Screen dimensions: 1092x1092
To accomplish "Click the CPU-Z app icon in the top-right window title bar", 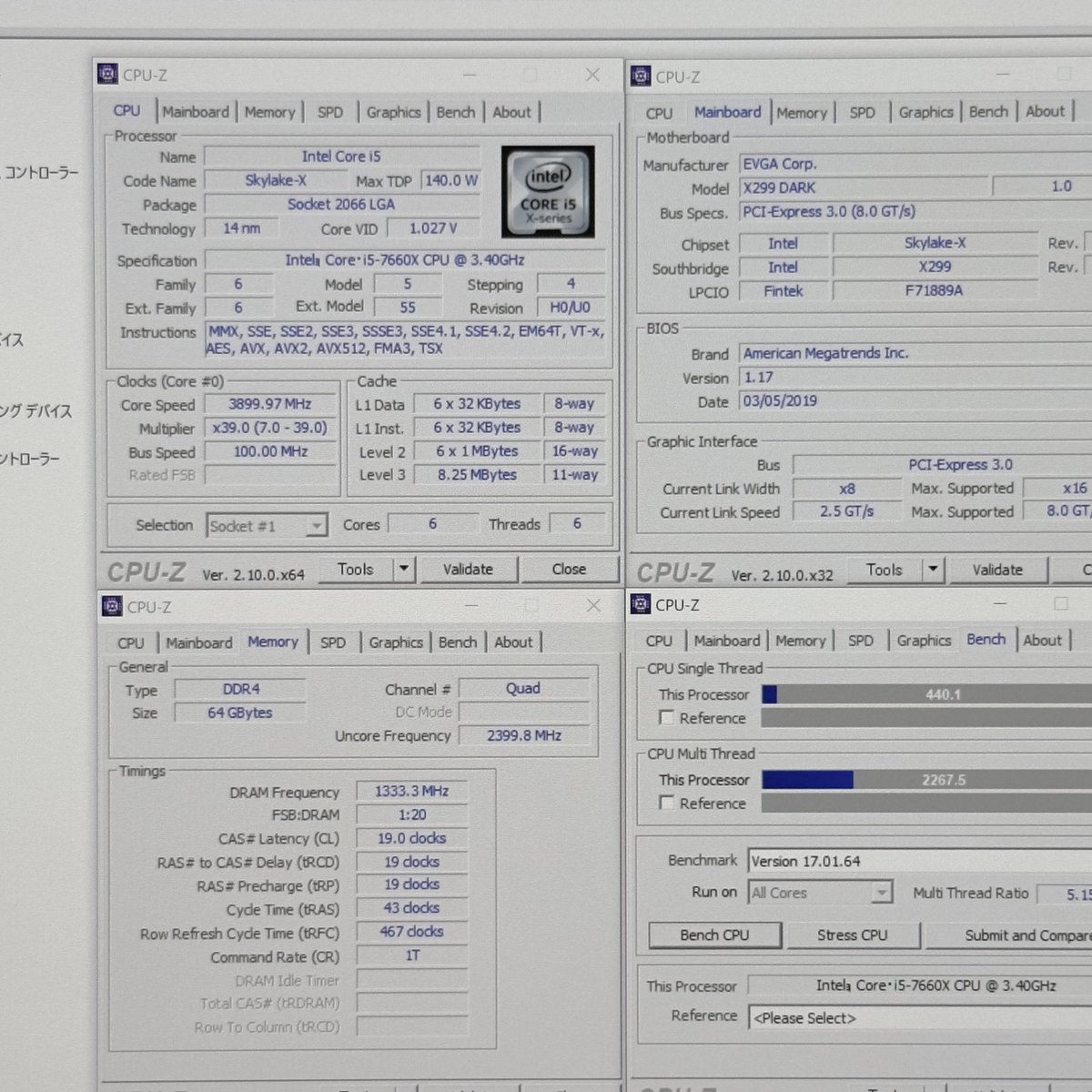I will coord(641,76).
